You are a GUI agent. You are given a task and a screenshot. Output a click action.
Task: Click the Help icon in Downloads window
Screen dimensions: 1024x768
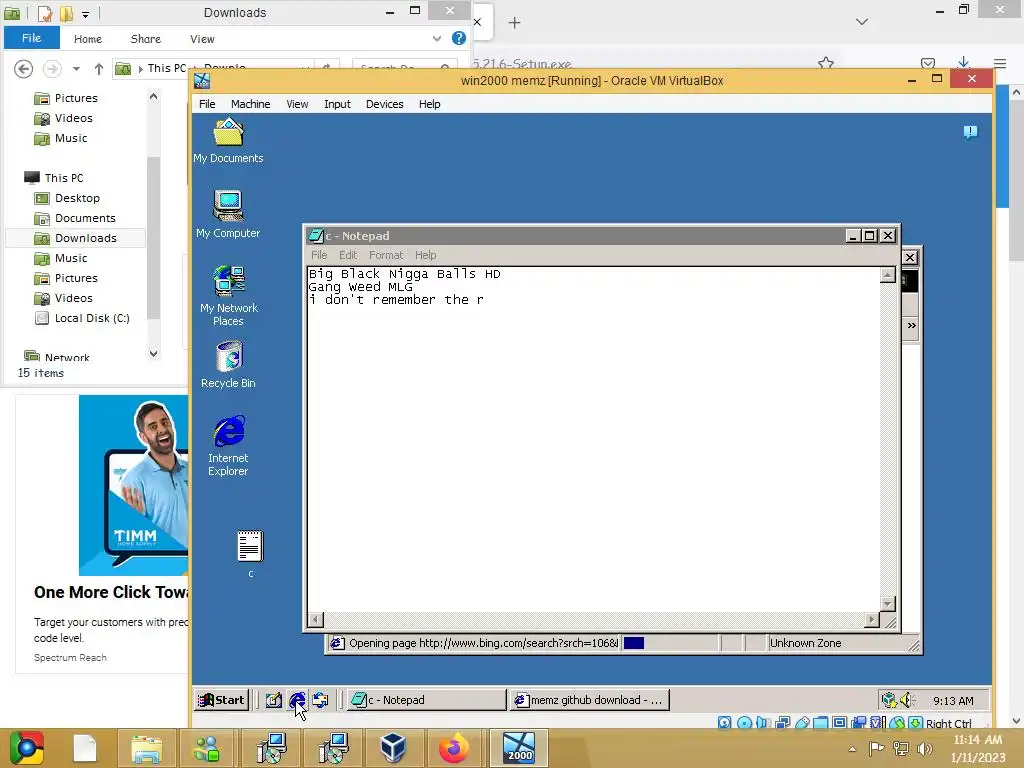(459, 39)
